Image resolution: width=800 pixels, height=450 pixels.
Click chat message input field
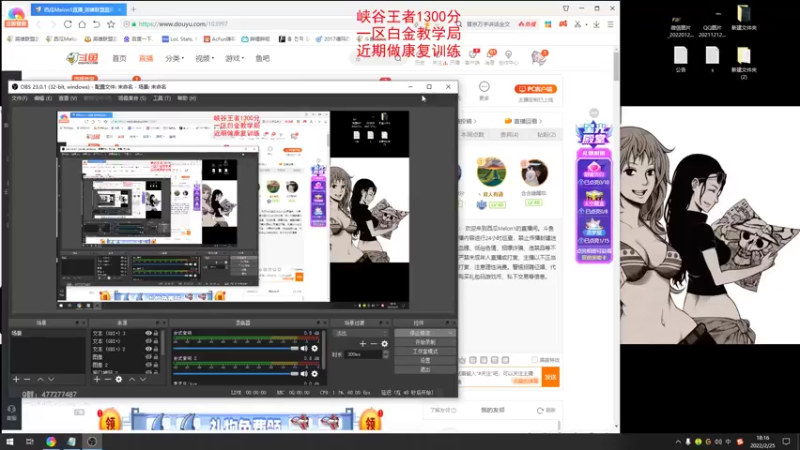pos(499,377)
